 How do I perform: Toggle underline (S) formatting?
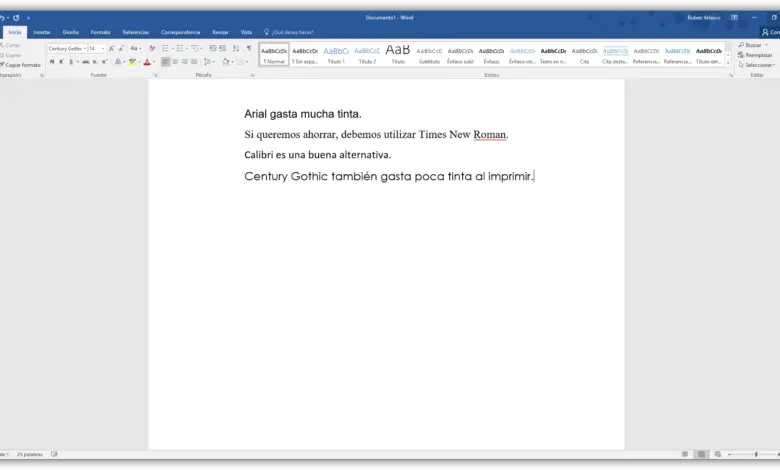pyautogui.click(x=71, y=62)
